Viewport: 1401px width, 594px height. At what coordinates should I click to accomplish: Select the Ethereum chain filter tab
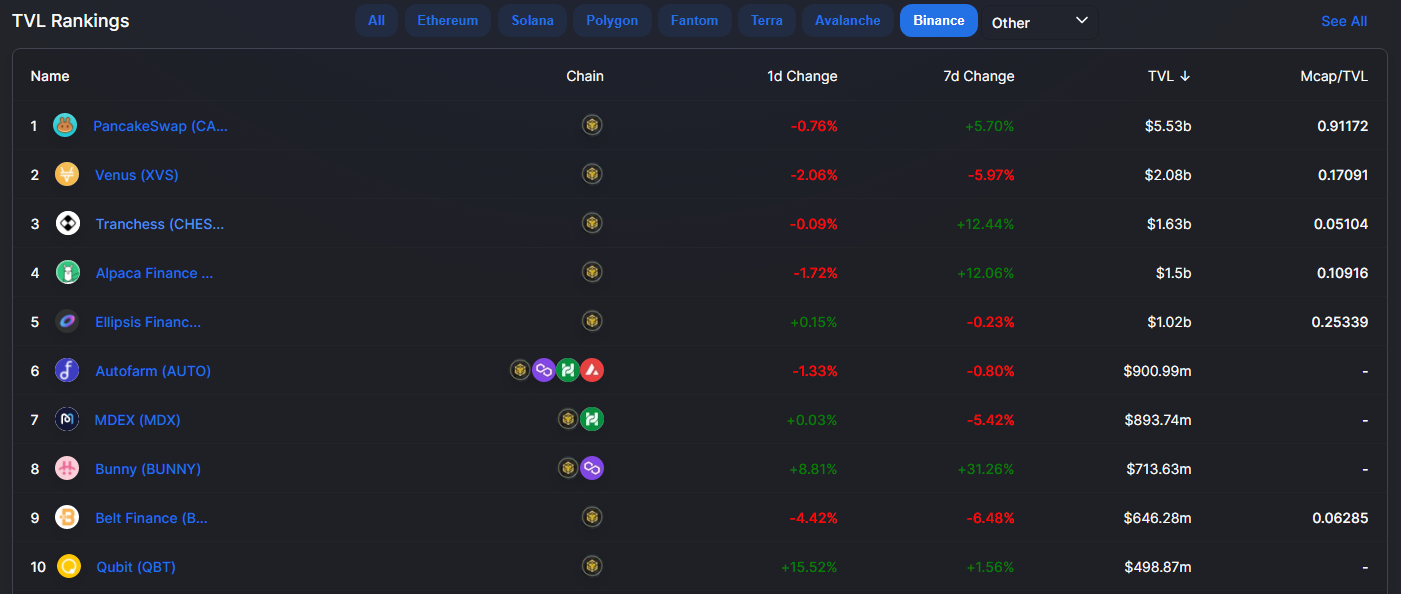(x=448, y=20)
